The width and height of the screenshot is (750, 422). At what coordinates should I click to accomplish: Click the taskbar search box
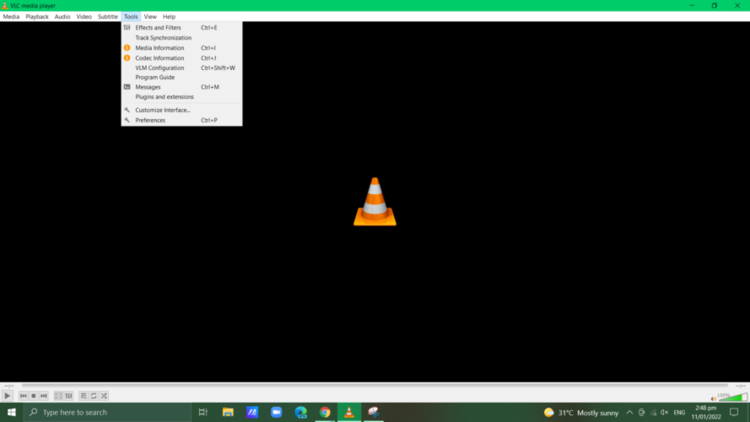107,412
